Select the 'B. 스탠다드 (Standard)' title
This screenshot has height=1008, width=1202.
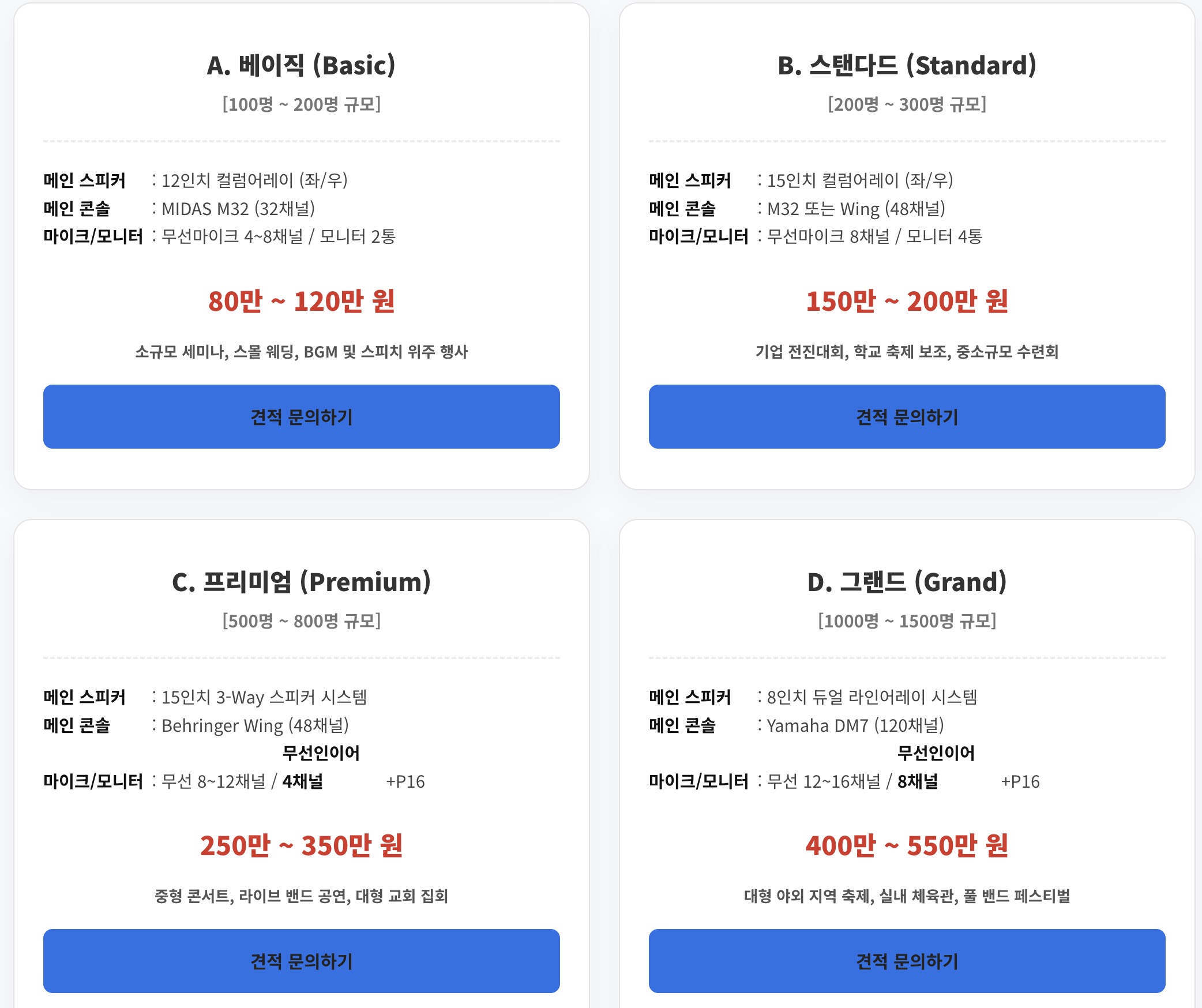[x=907, y=65]
